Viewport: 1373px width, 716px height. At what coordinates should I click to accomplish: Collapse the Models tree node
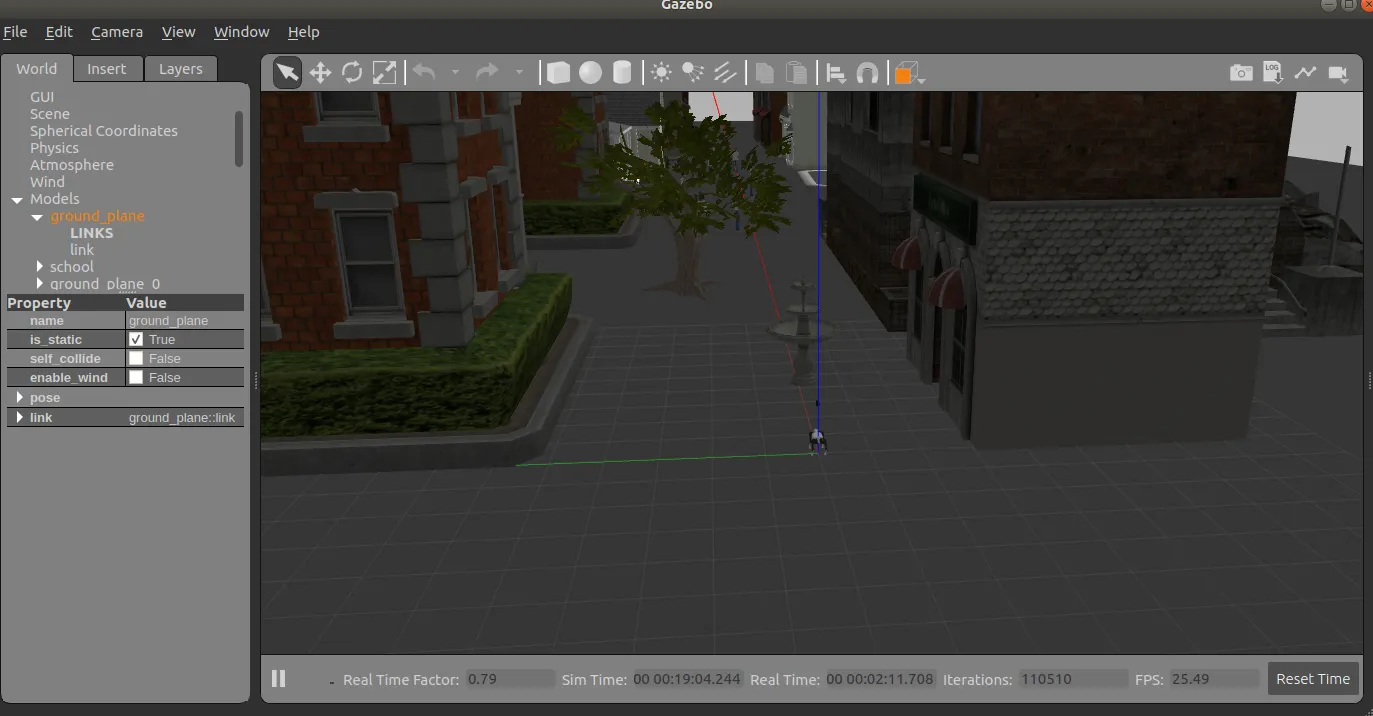point(17,200)
